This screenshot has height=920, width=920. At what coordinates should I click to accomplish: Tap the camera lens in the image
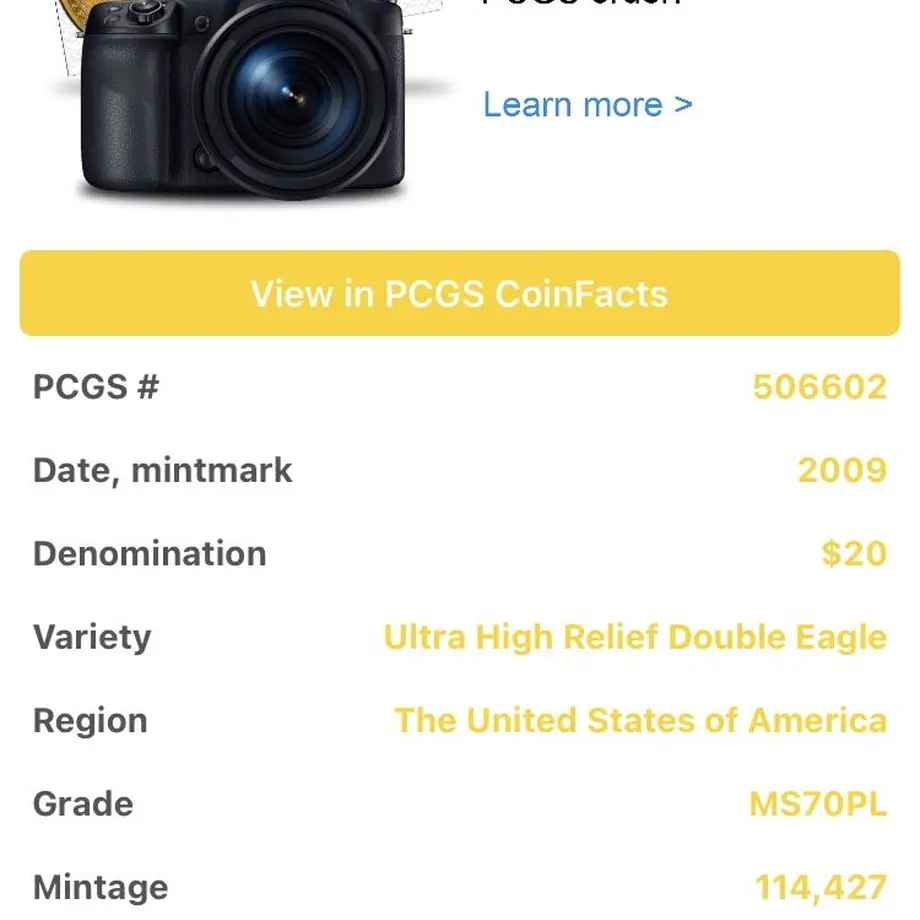pyautogui.click(x=293, y=99)
